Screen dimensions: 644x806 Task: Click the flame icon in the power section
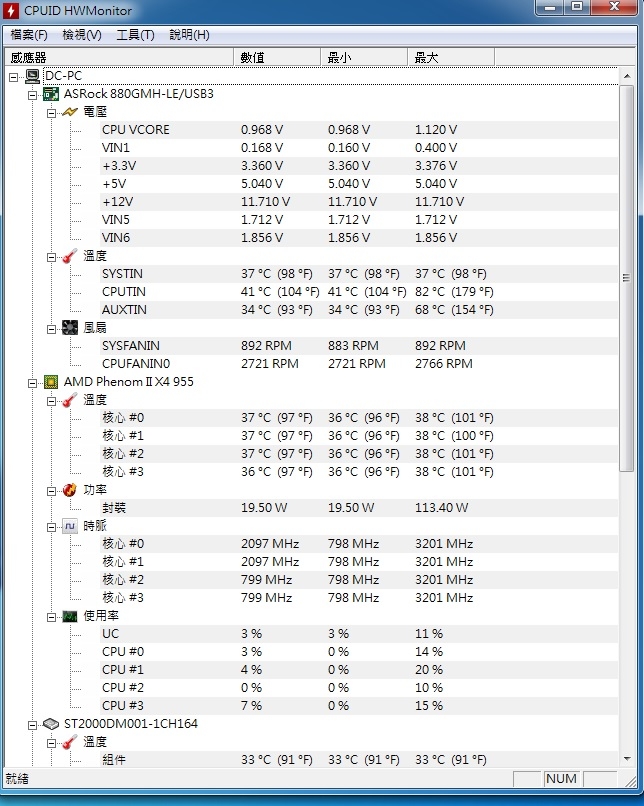[x=69, y=490]
